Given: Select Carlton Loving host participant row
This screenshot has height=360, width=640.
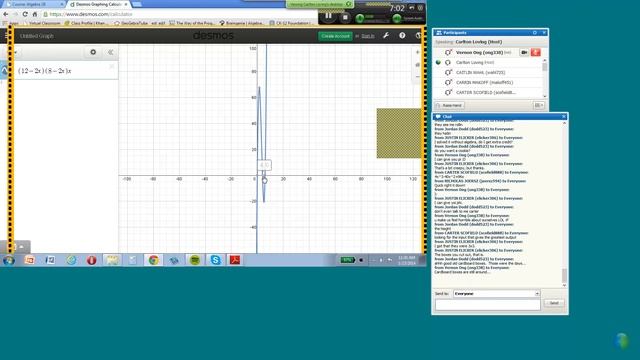Looking at the screenshot, I should click(x=488, y=62).
